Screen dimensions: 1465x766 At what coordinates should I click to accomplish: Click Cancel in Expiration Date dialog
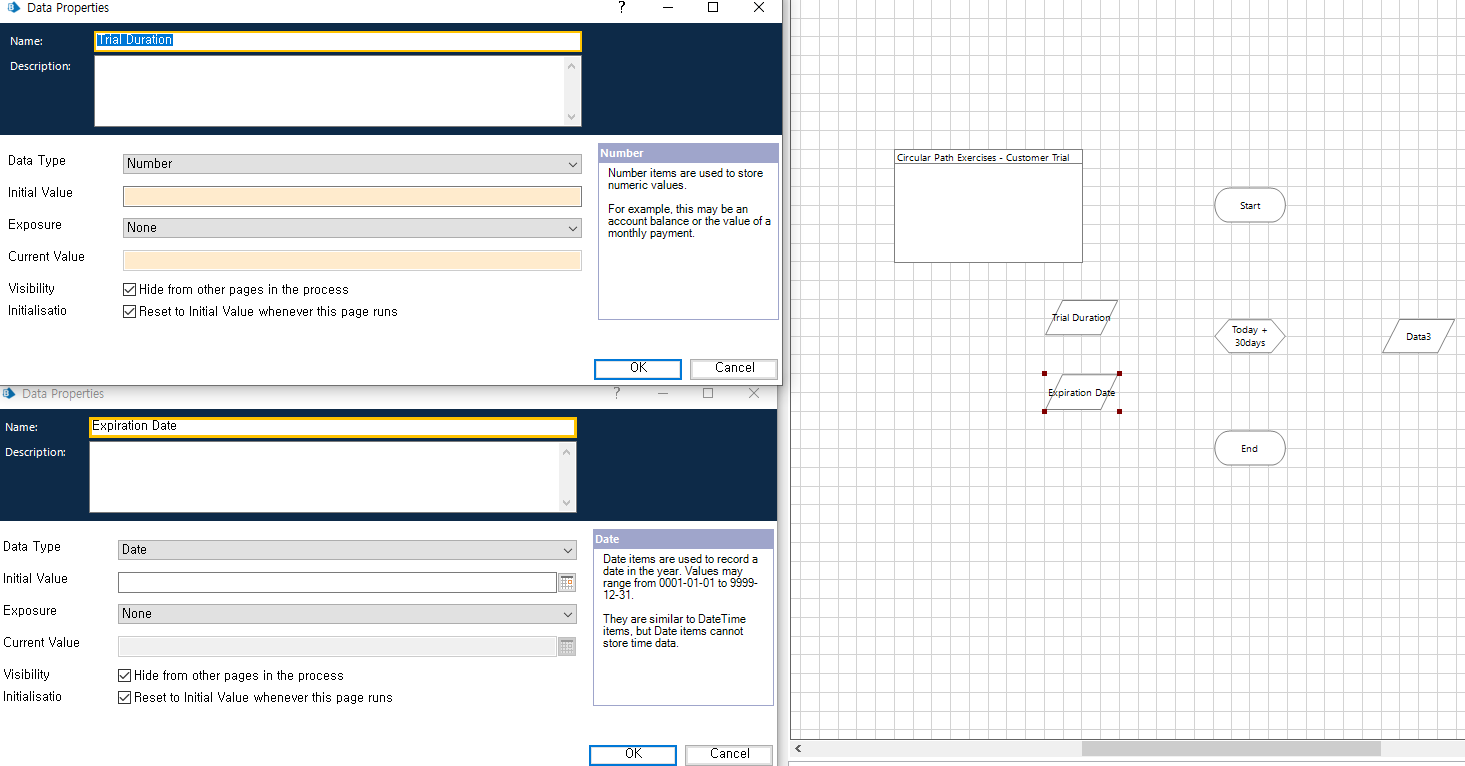(729, 754)
